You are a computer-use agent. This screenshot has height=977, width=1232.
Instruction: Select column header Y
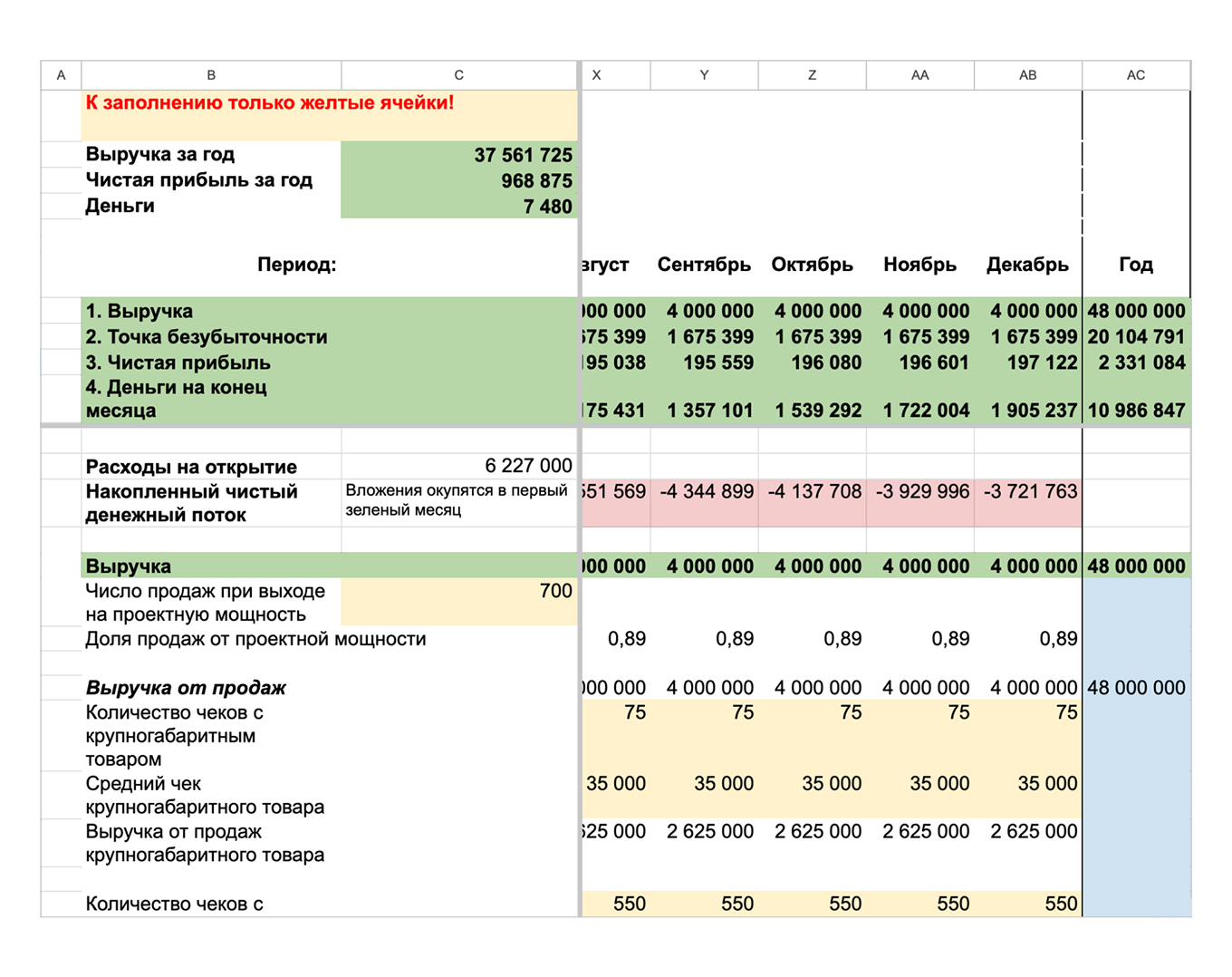[x=704, y=75]
